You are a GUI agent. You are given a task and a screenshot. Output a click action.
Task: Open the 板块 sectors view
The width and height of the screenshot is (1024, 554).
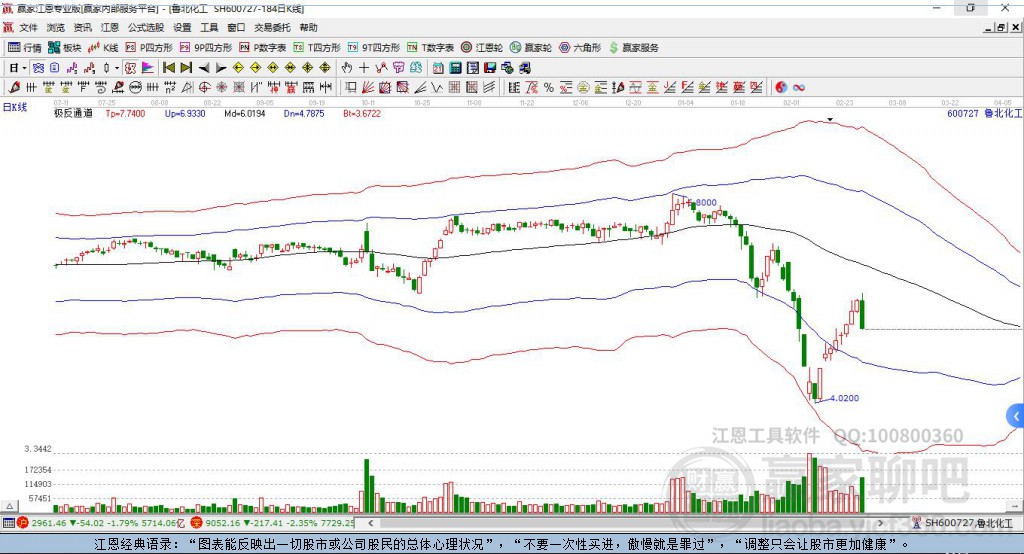[x=64, y=48]
